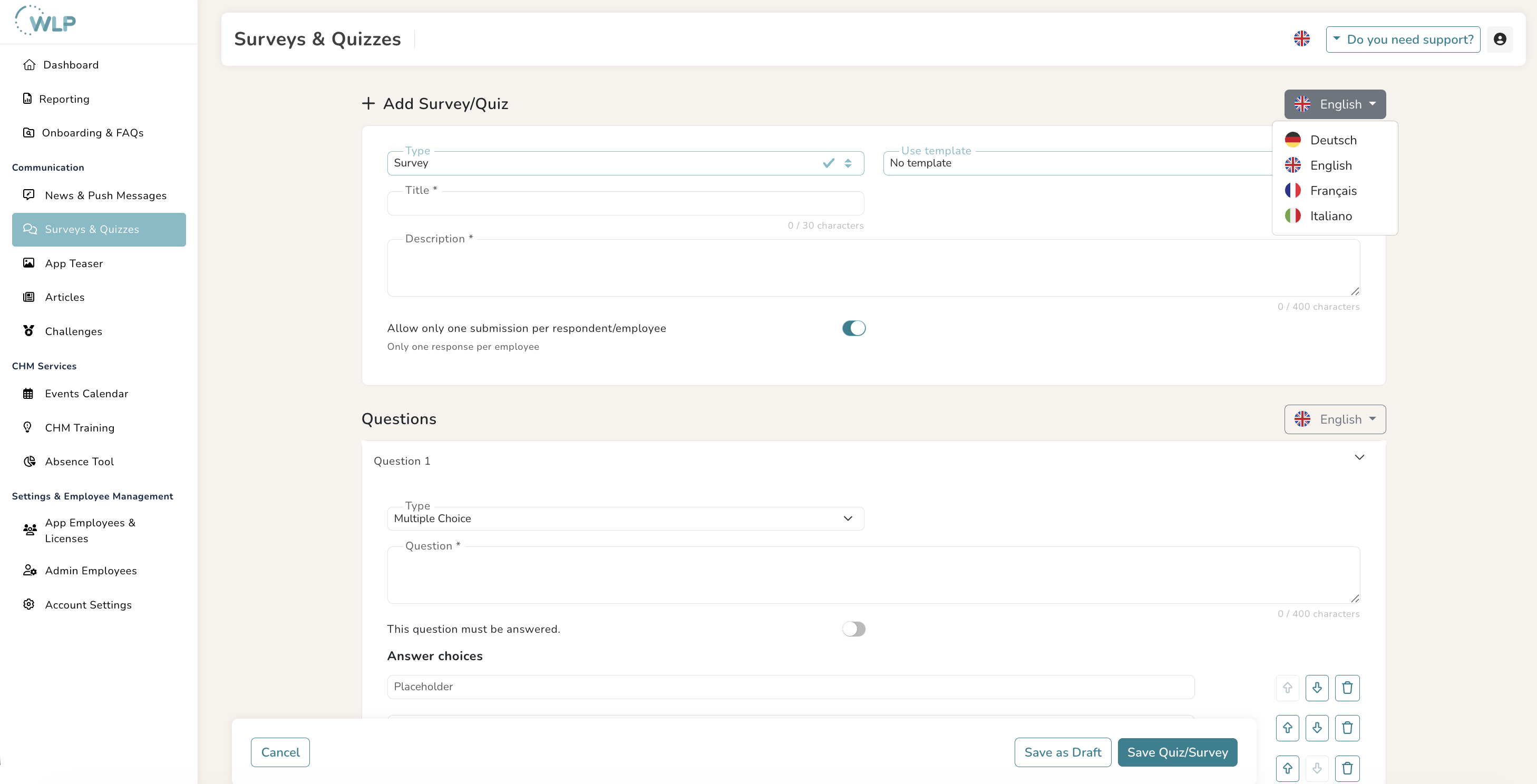Screen dimensions: 1537x784
Task: Open the Questions language English dropdown
Action: click(x=1334, y=419)
